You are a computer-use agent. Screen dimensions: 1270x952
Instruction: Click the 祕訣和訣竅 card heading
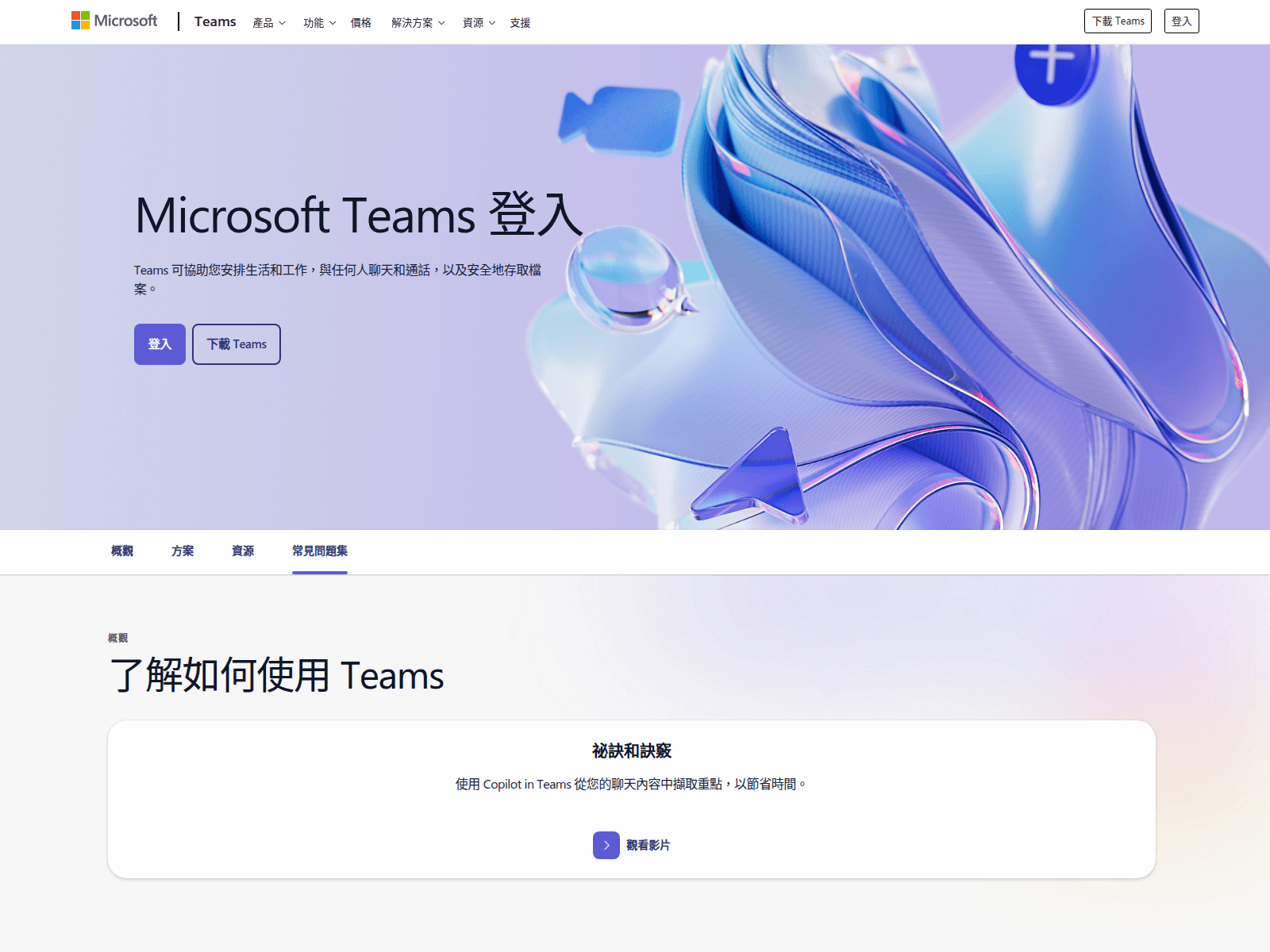[632, 750]
